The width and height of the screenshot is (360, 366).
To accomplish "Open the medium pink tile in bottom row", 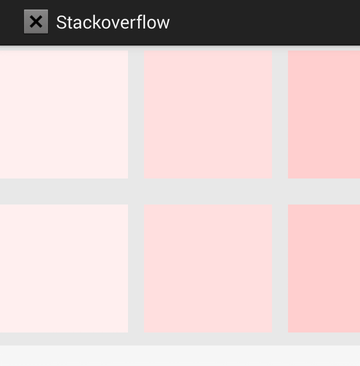I will (x=208, y=268).
